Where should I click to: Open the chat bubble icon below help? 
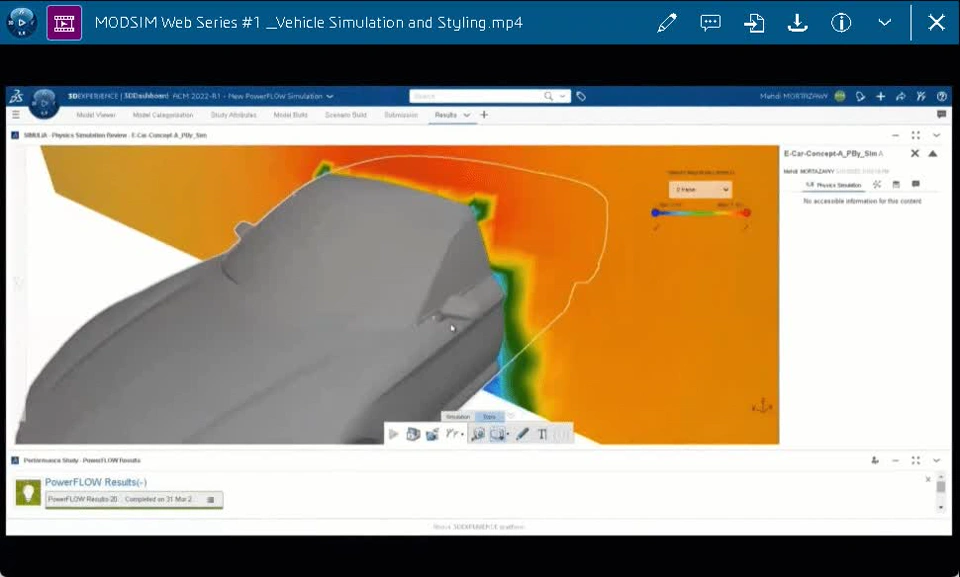pyautogui.click(x=942, y=115)
